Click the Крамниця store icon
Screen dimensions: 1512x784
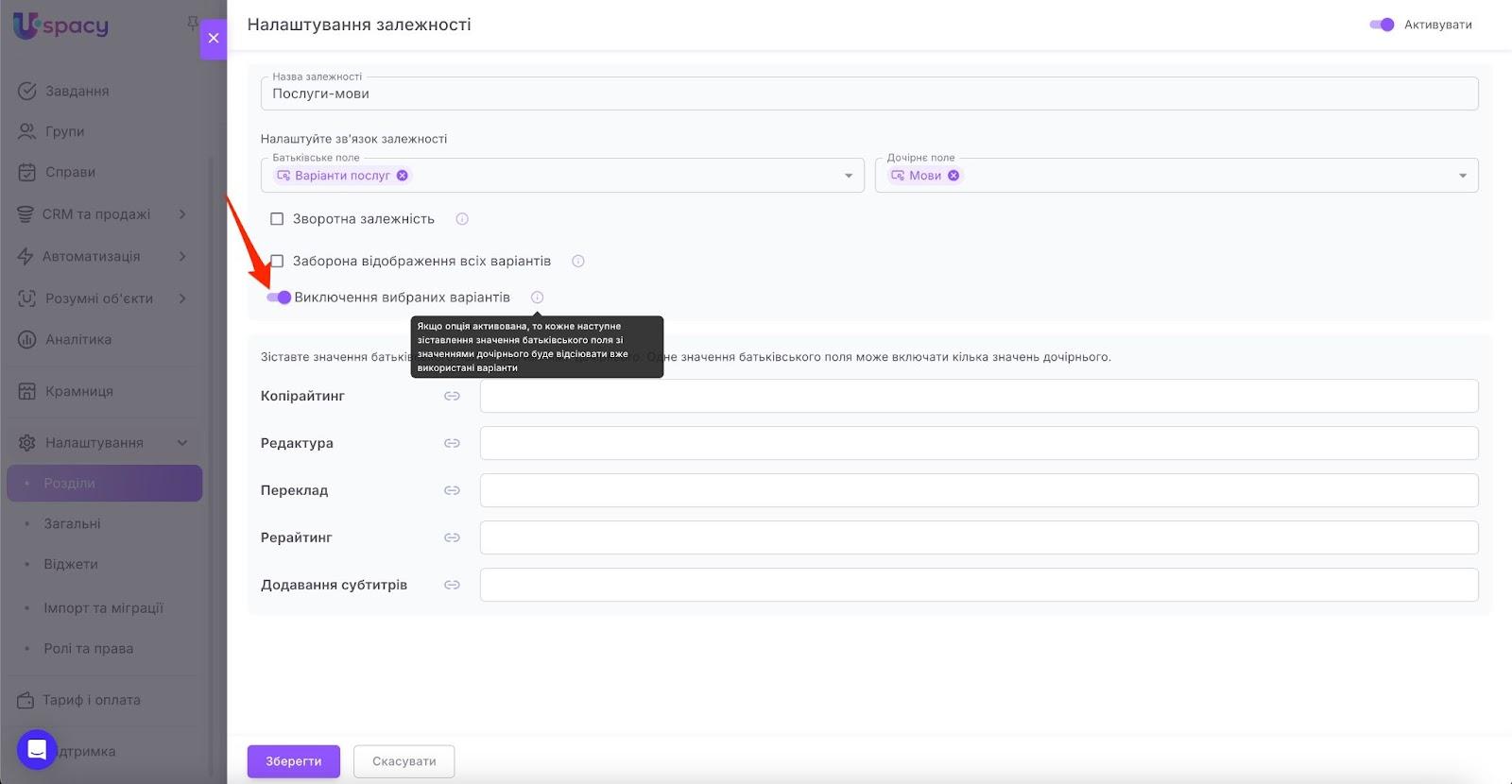coord(27,391)
